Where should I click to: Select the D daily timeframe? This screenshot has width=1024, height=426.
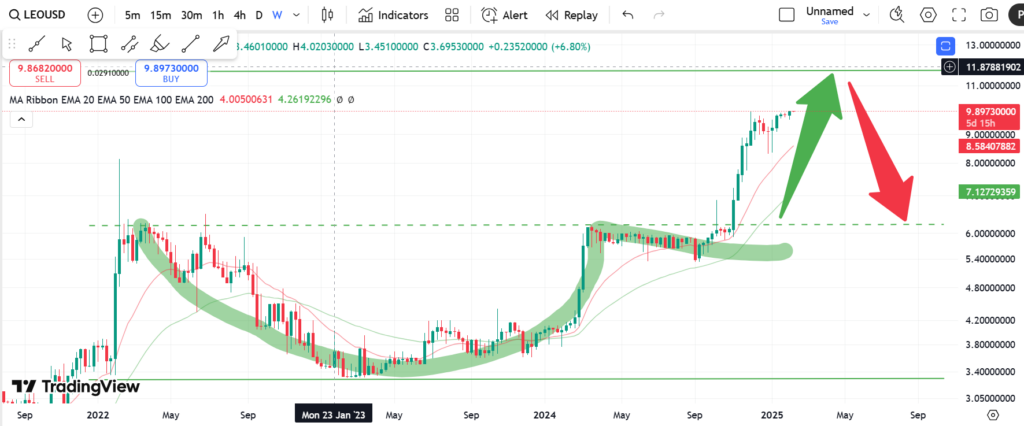[x=259, y=15]
